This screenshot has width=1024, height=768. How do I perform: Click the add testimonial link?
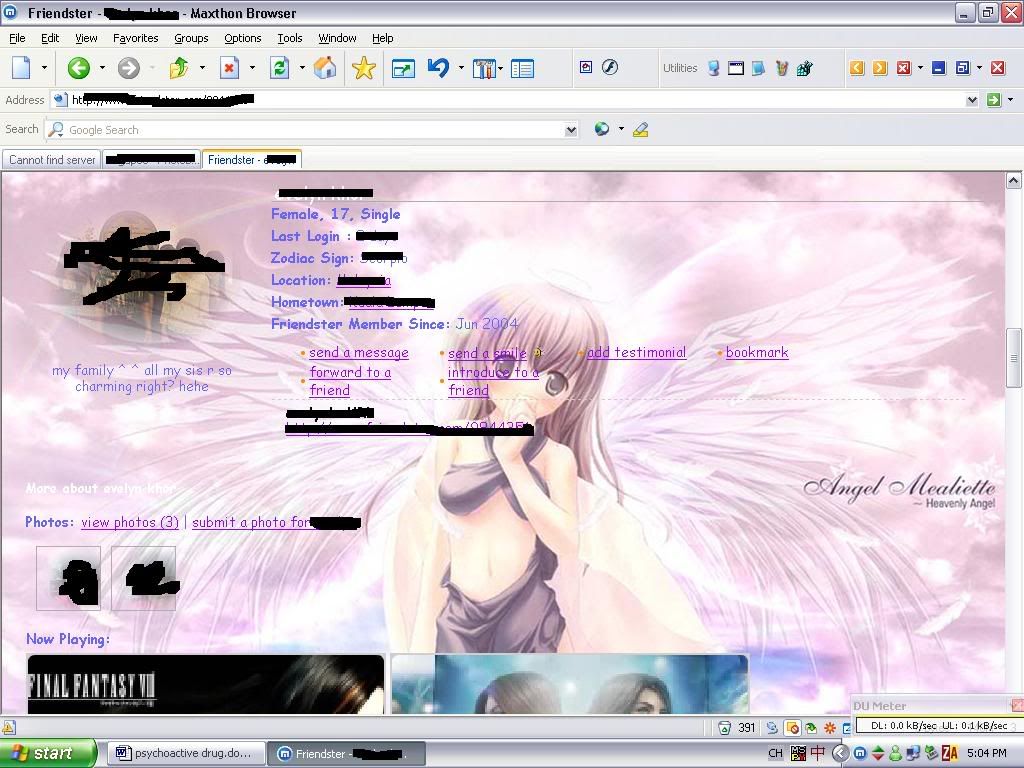(x=636, y=353)
